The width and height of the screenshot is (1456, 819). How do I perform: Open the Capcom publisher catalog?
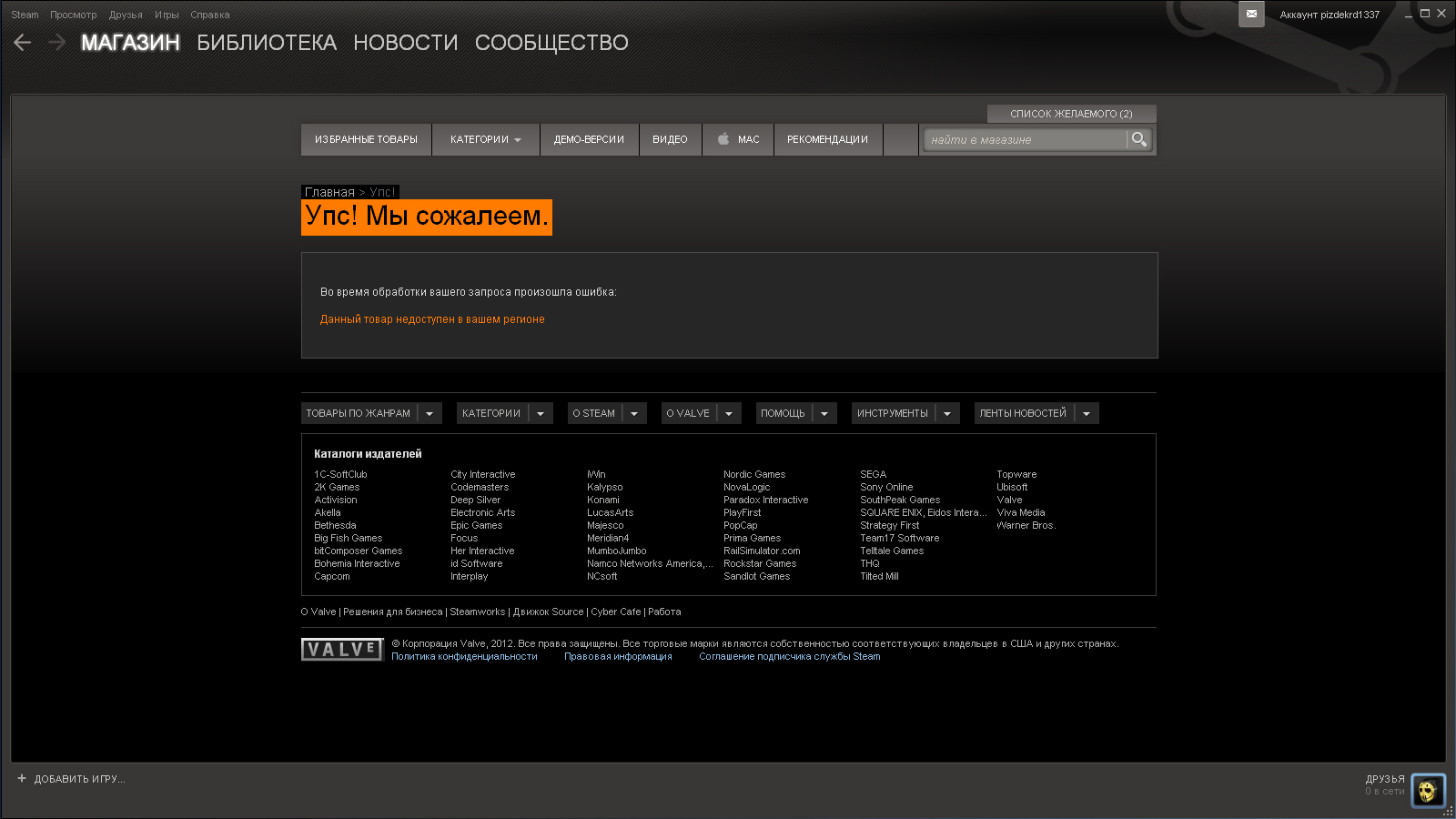coord(332,576)
